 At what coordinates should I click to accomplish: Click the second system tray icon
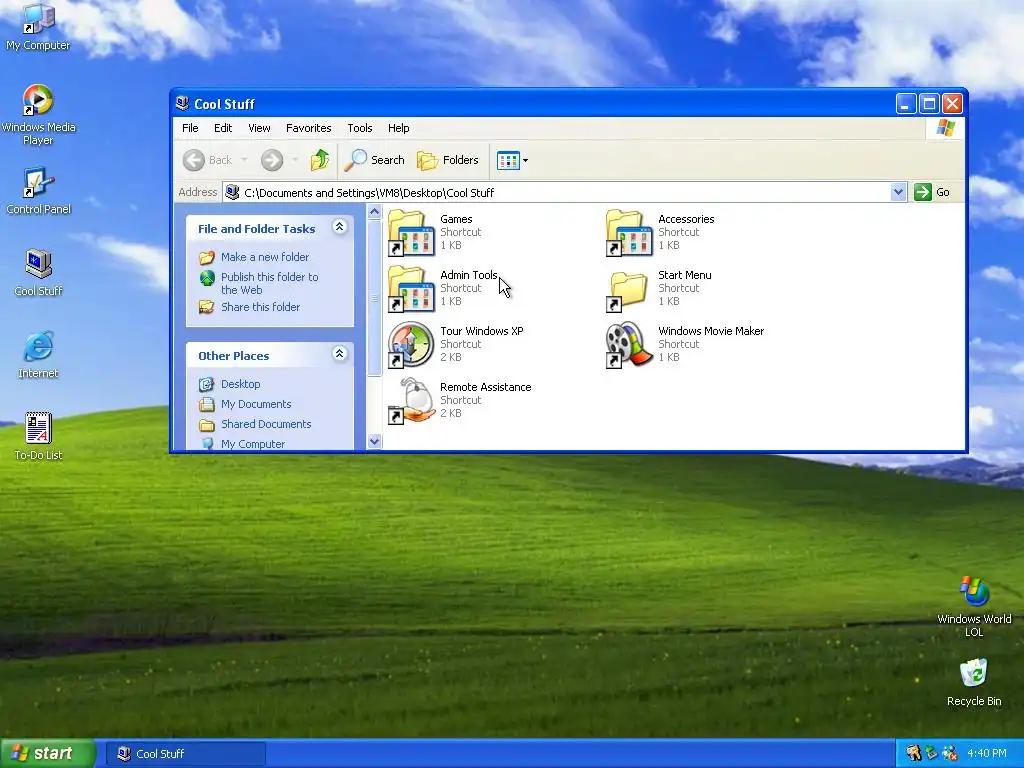(931, 753)
